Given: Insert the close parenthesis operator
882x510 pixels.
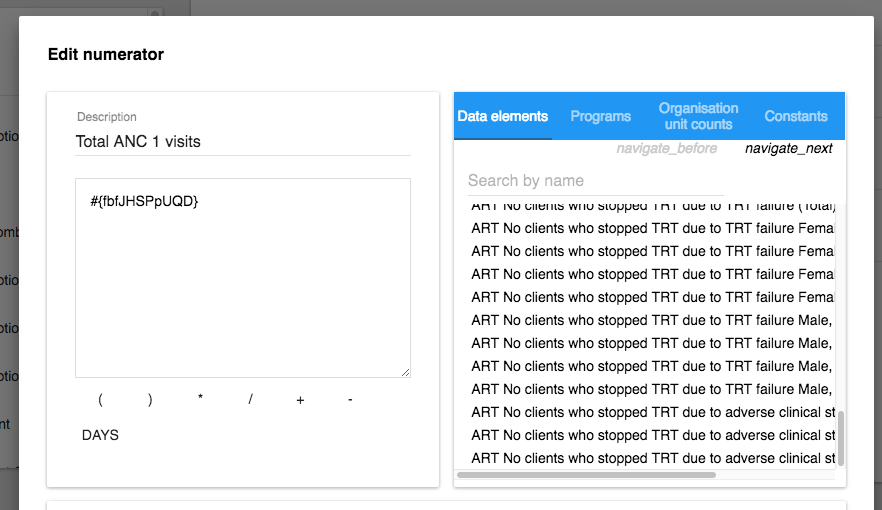Looking at the screenshot, I should 150,400.
